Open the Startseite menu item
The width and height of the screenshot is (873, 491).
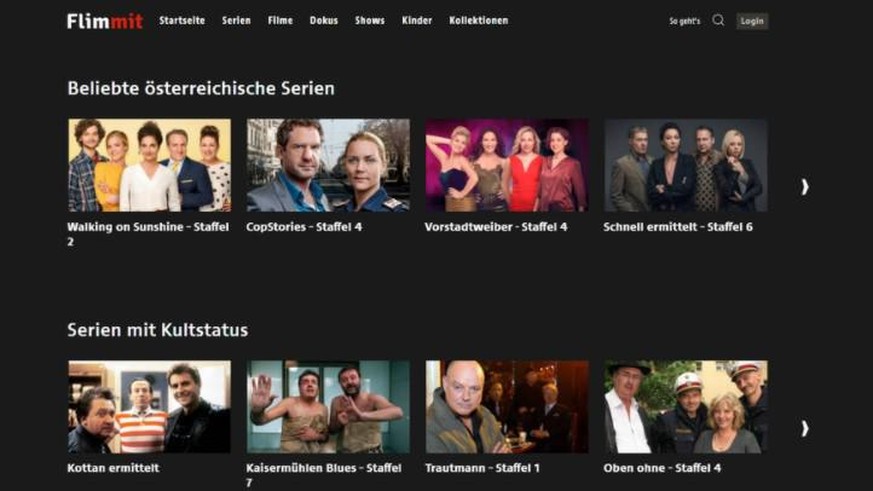pyautogui.click(x=182, y=21)
